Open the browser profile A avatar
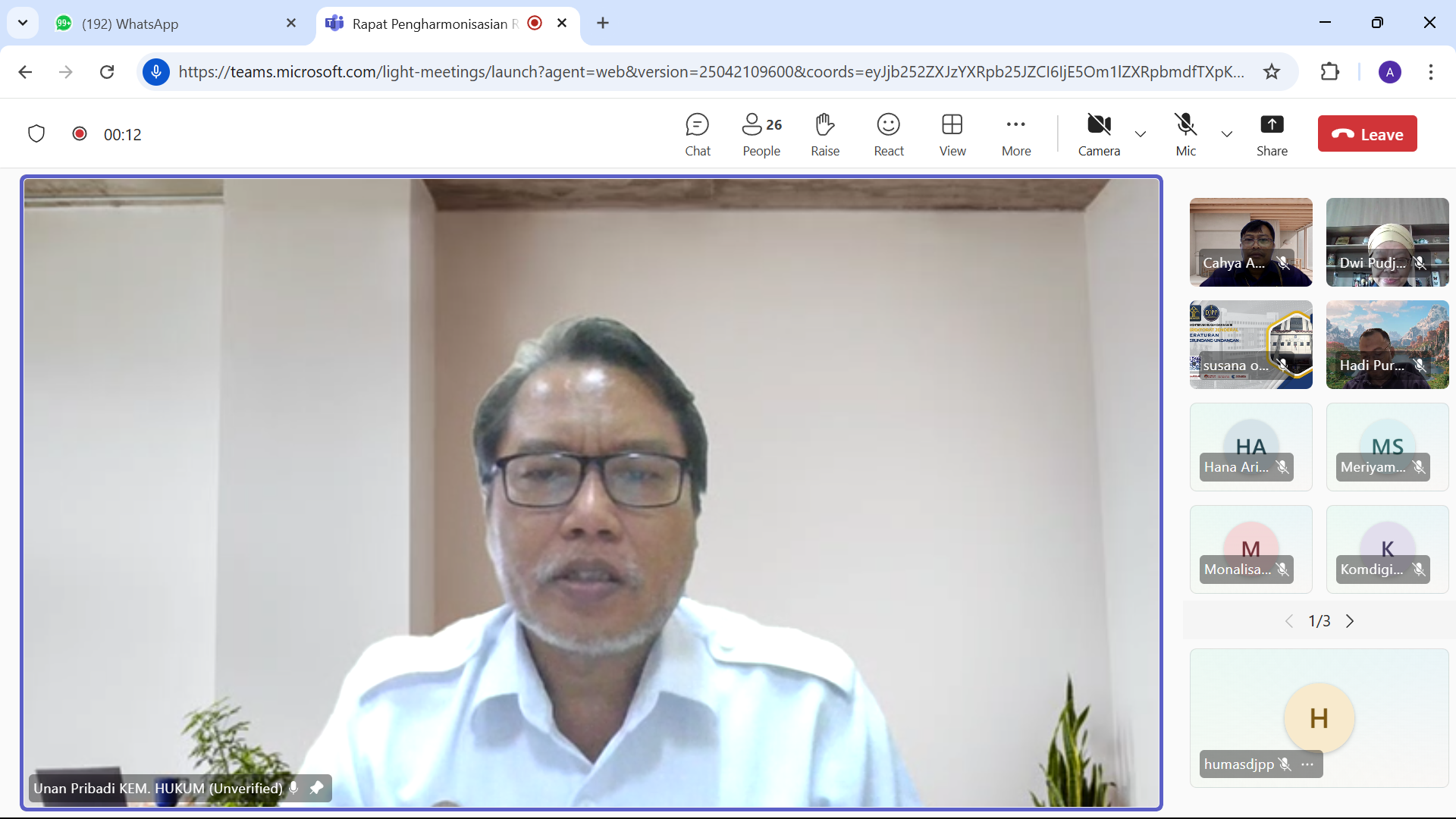 point(1390,72)
